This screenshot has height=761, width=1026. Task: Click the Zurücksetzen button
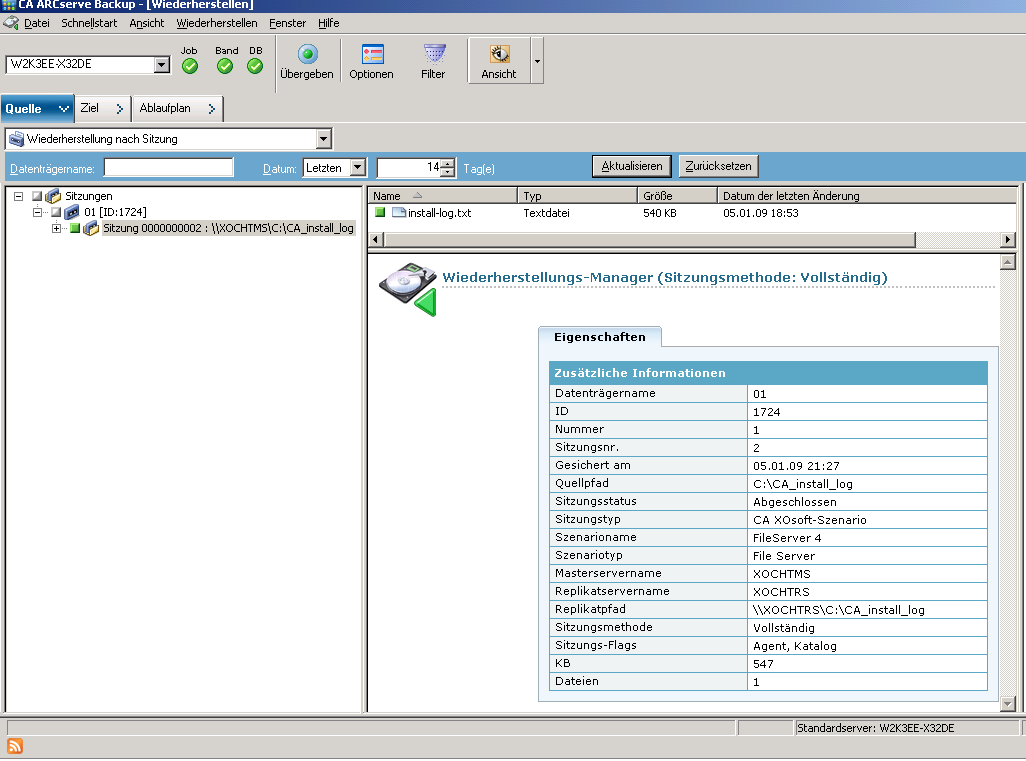718,166
